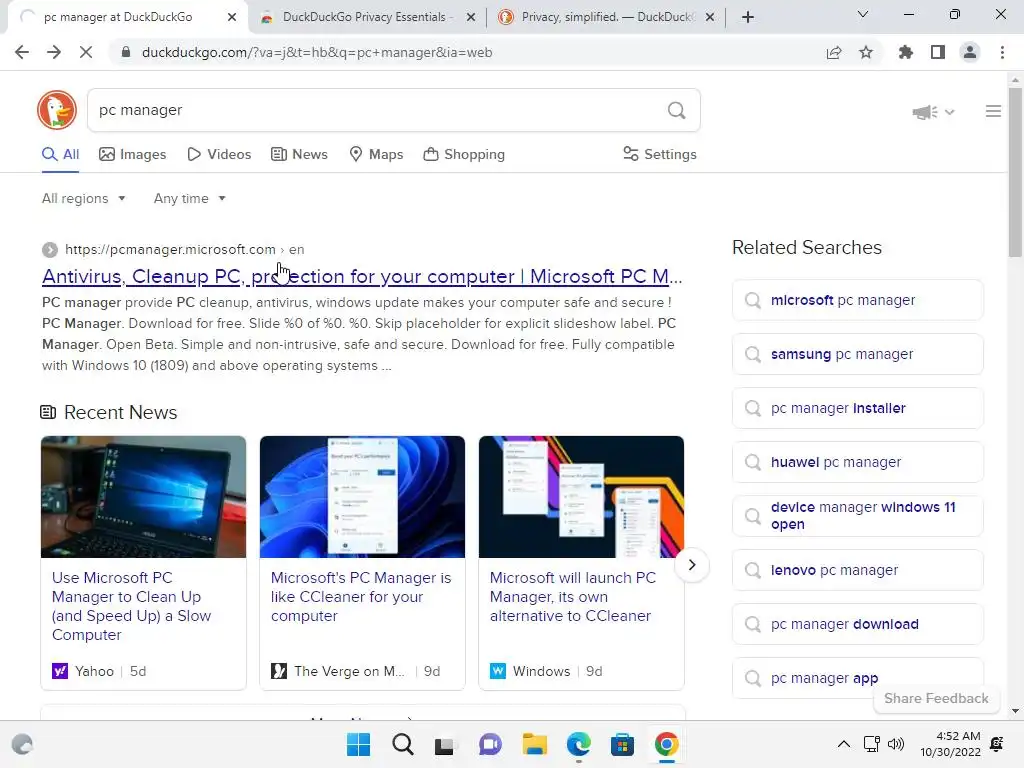This screenshot has width=1024, height=768.
Task: Open the tab search chevron
Action: 863,14
